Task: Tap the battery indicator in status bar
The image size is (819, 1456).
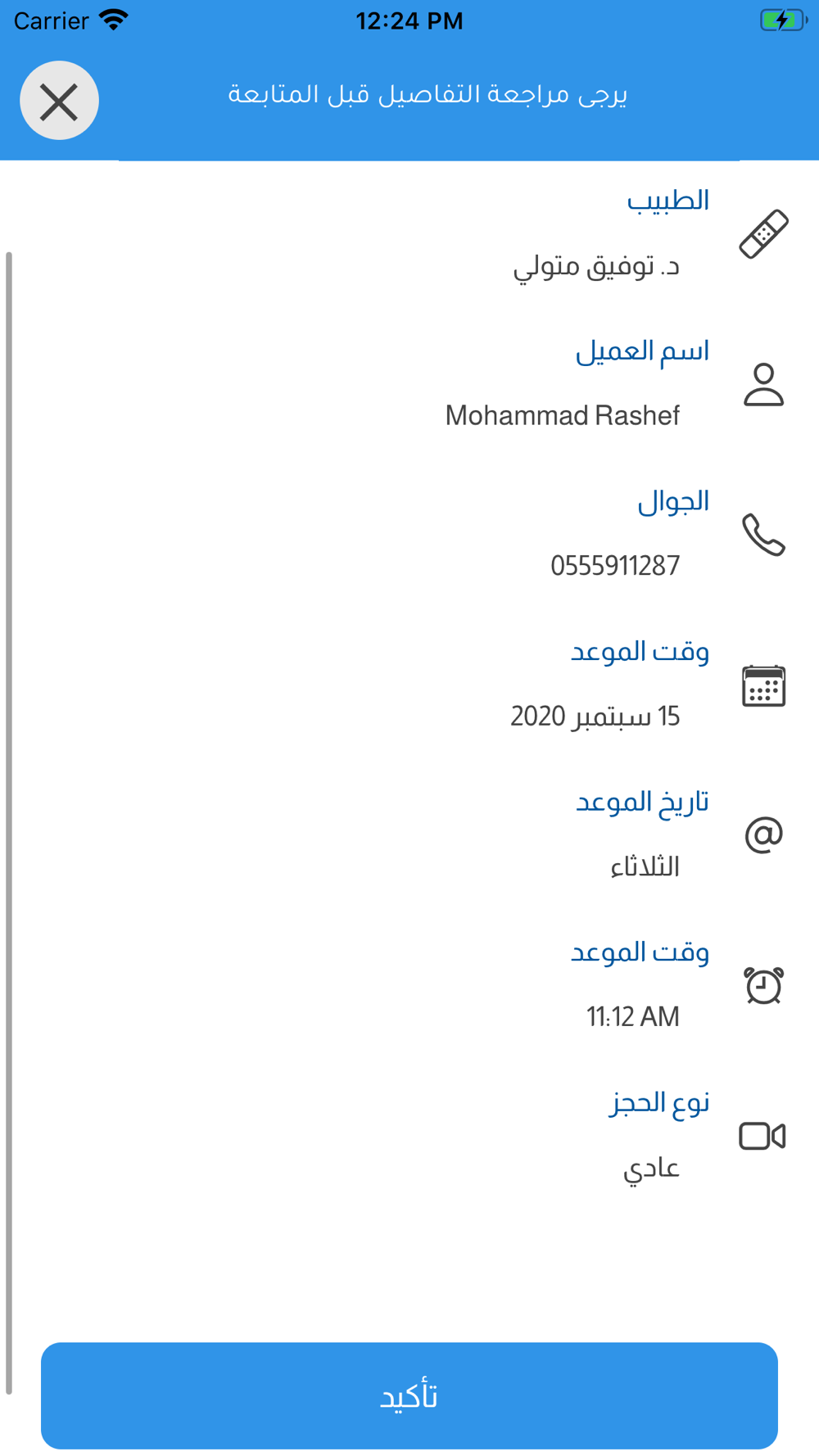Action: coord(783,20)
